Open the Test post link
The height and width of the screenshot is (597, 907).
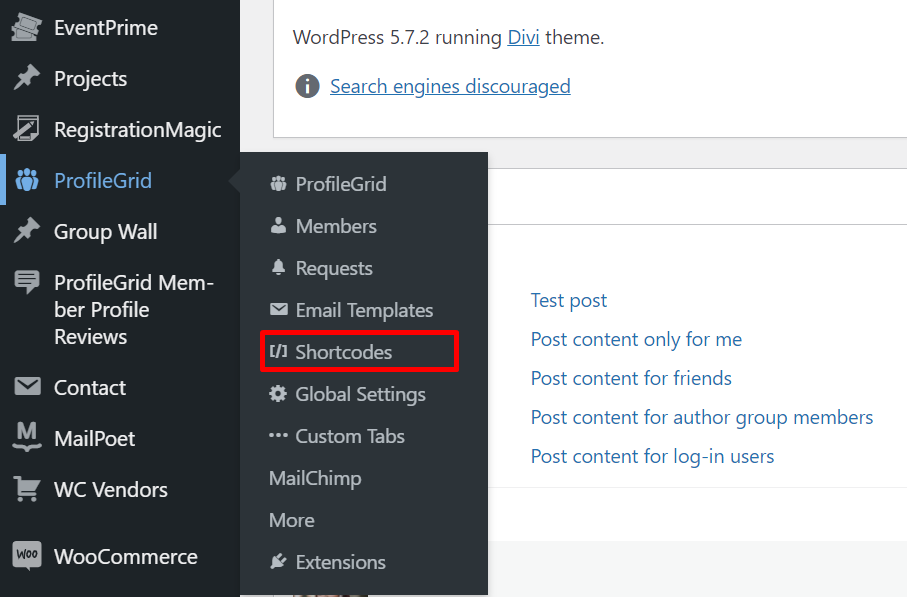pyautogui.click(x=568, y=300)
